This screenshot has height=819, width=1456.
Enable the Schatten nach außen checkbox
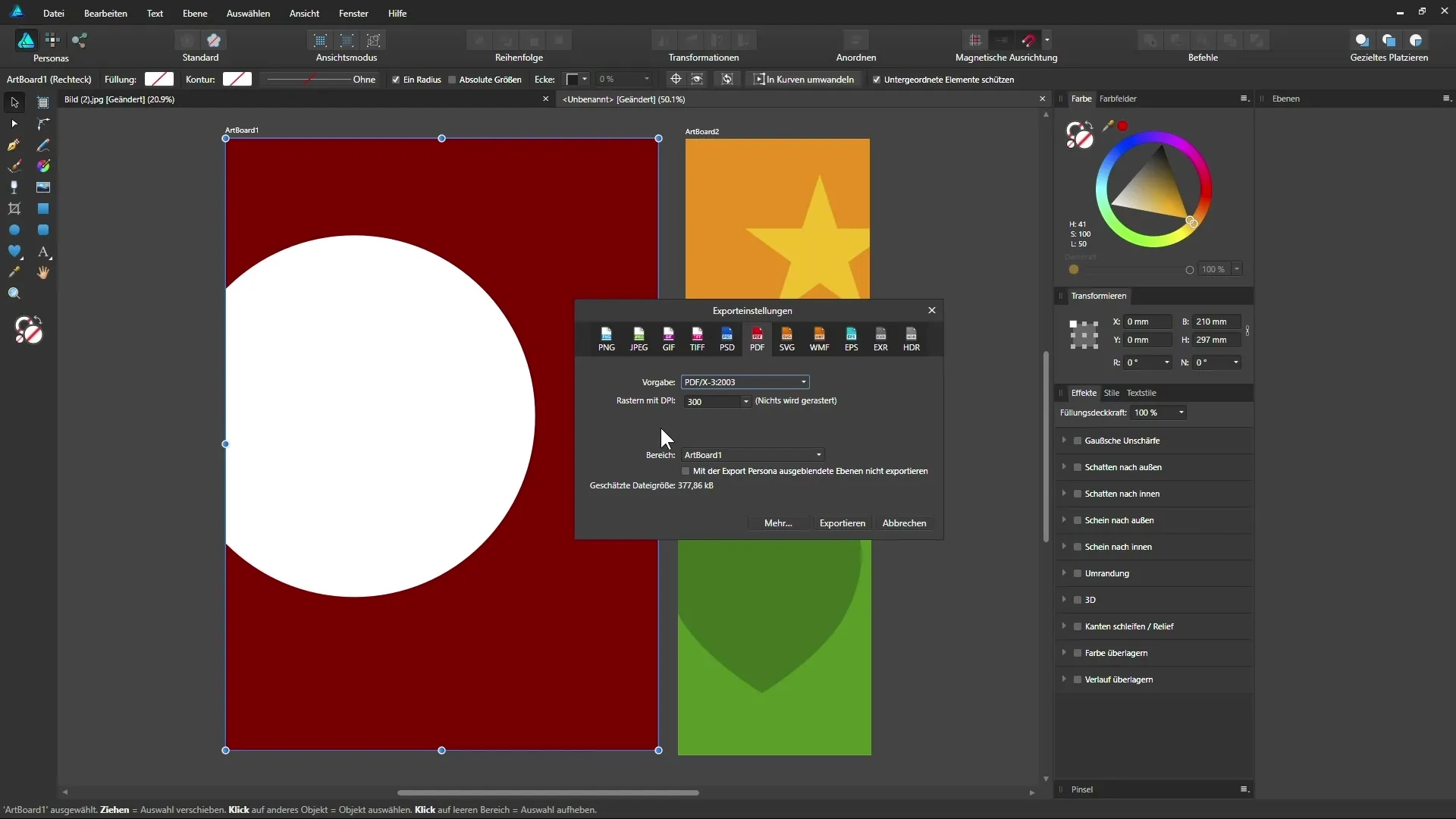click(1077, 467)
